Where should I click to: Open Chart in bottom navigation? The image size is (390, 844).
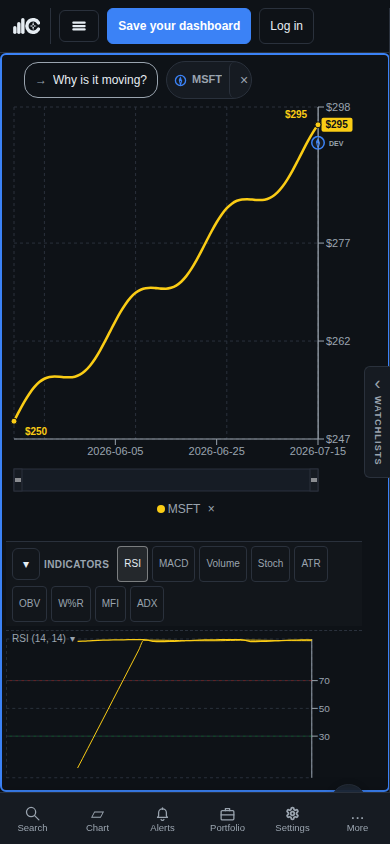click(x=97, y=820)
